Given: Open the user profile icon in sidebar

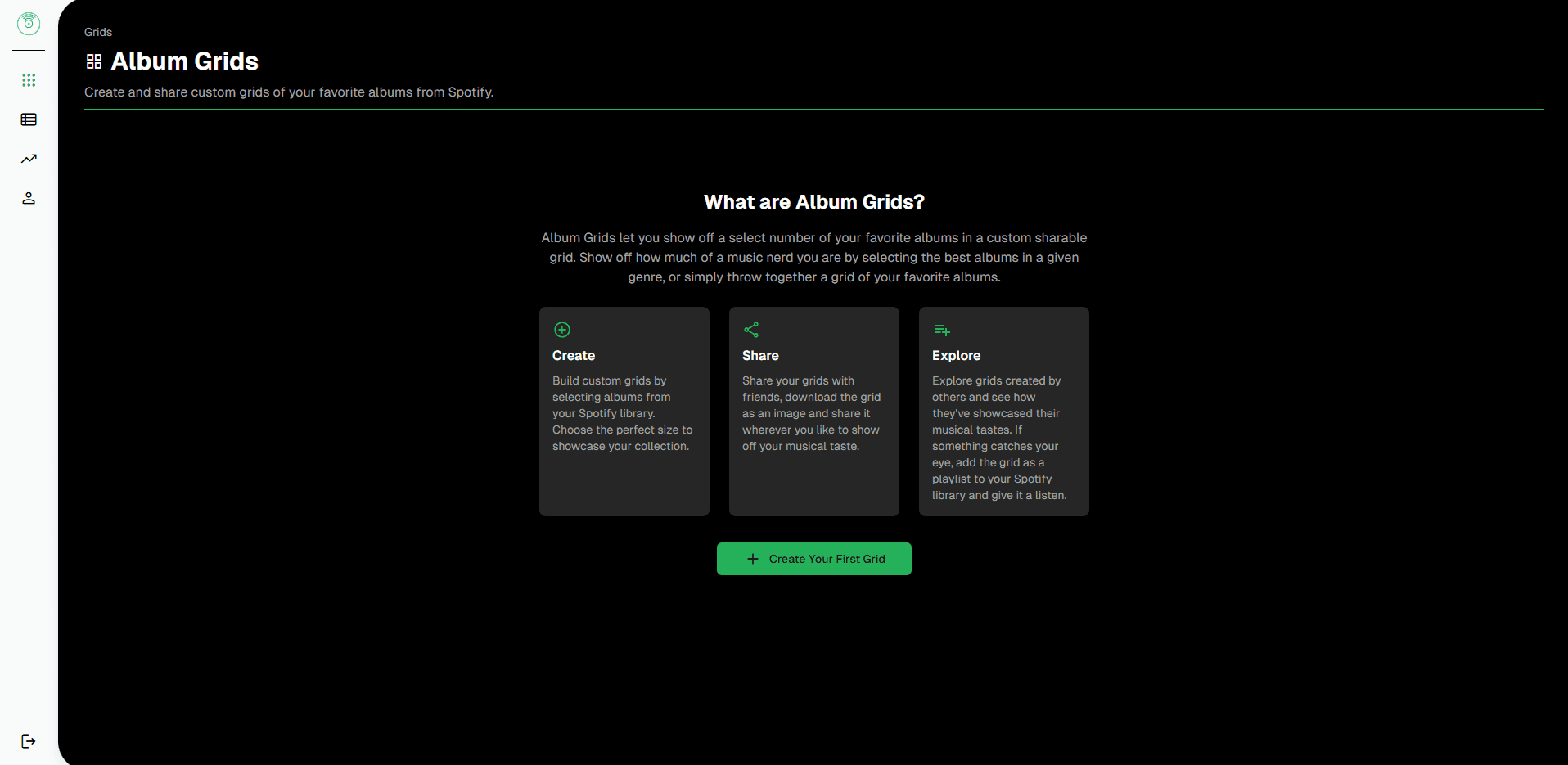Looking at the screenshot, I should tap(29, 198).
